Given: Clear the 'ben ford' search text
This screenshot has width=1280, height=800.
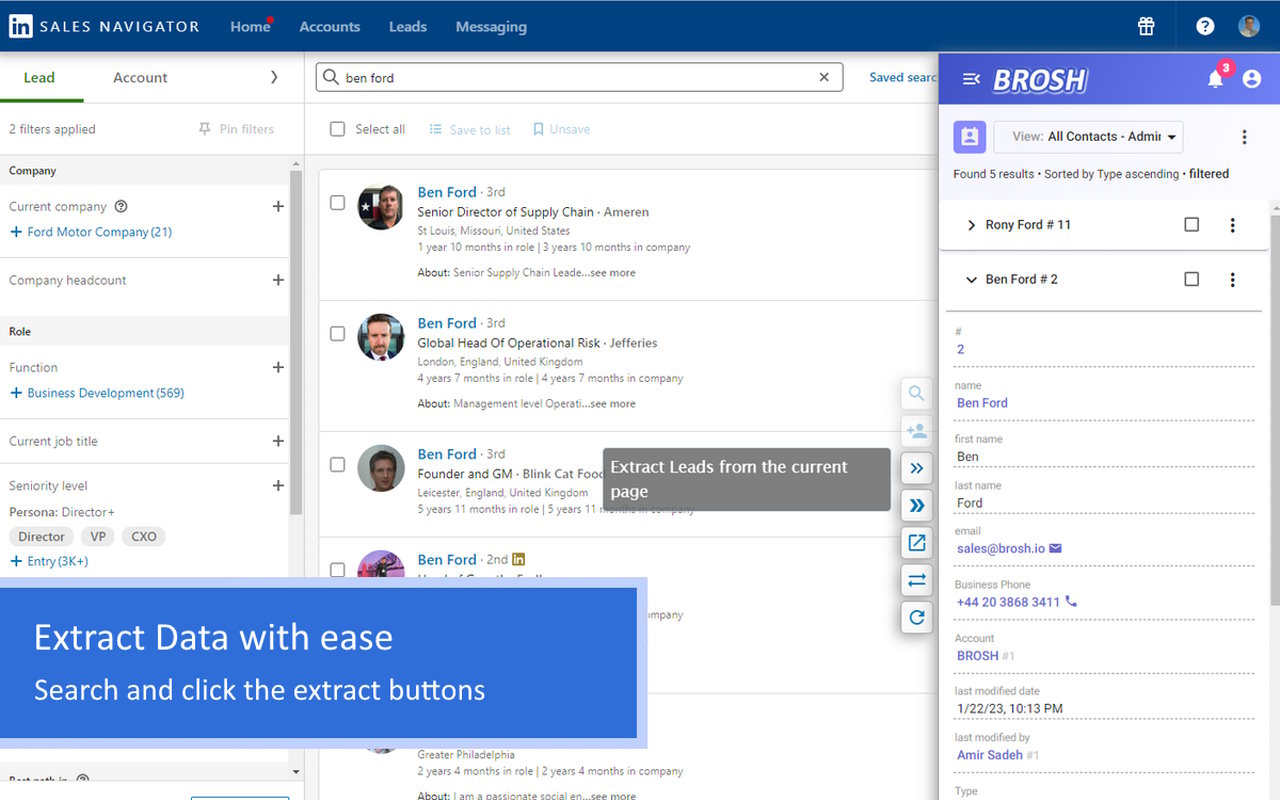Looking at the screenshot, I should (x=824, y=77).
